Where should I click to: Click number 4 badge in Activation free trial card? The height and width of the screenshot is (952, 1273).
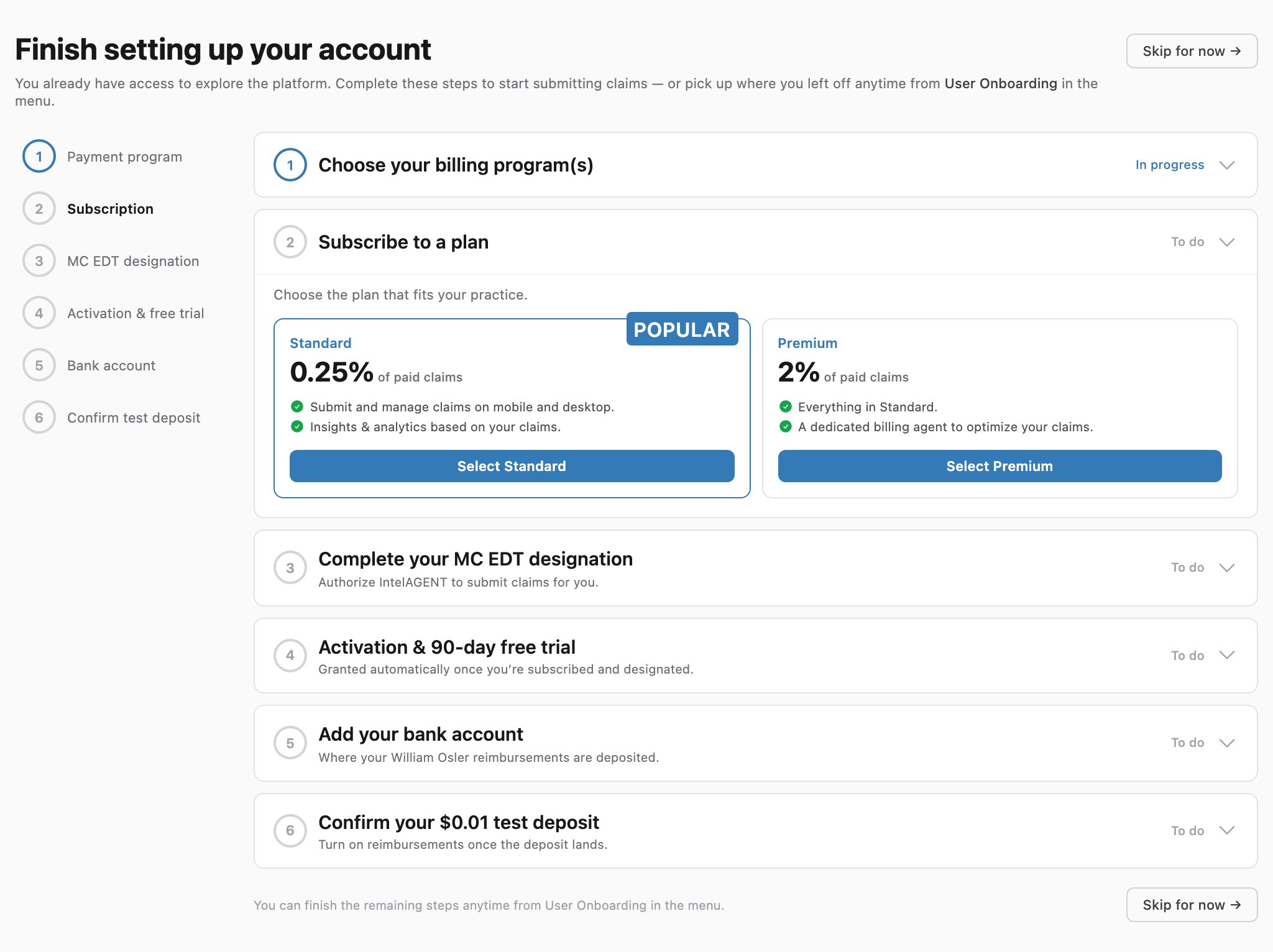click(290, 656)
